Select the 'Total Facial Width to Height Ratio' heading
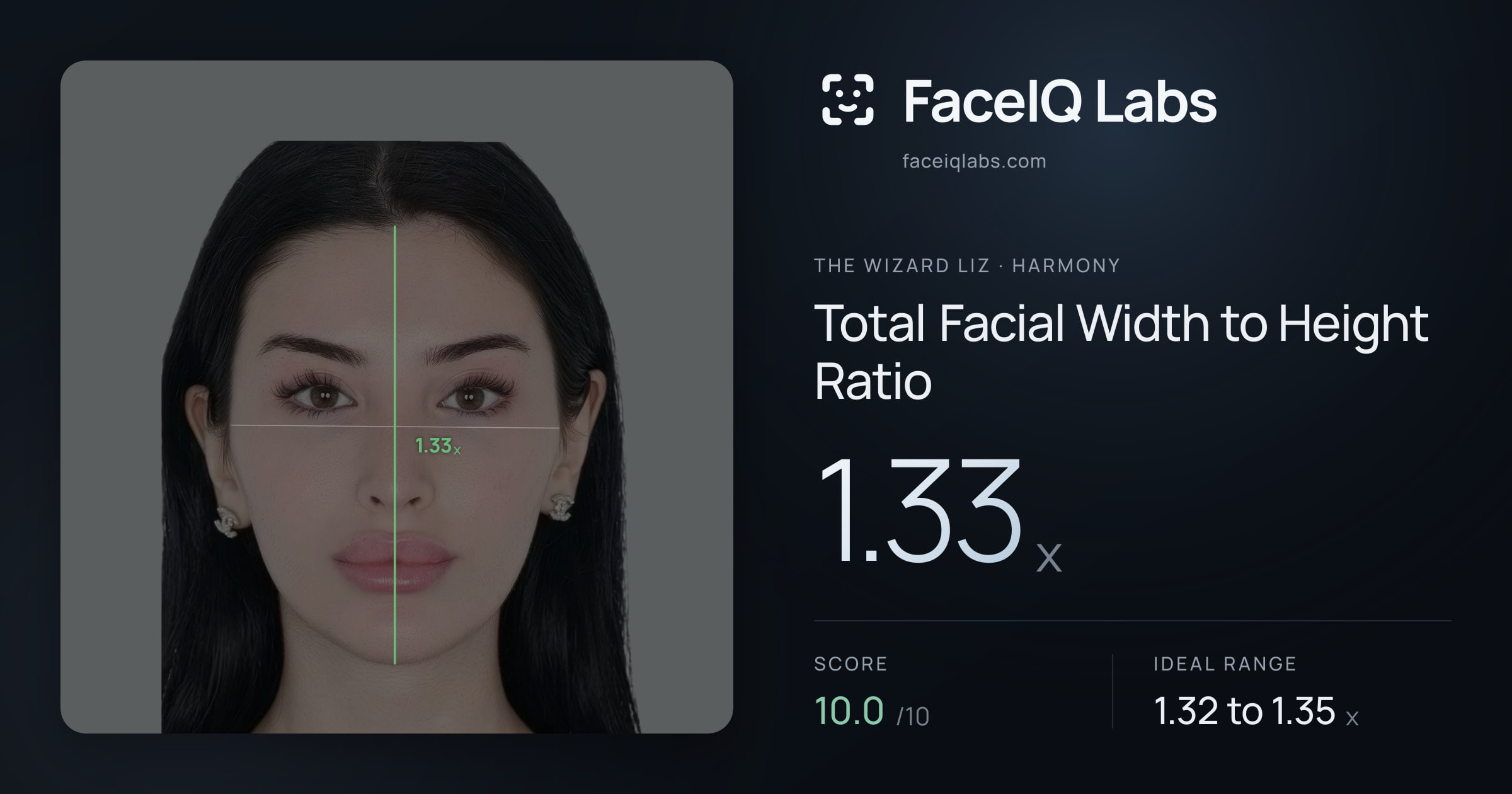This screenshot has width=1512, height=794. 1121,352
